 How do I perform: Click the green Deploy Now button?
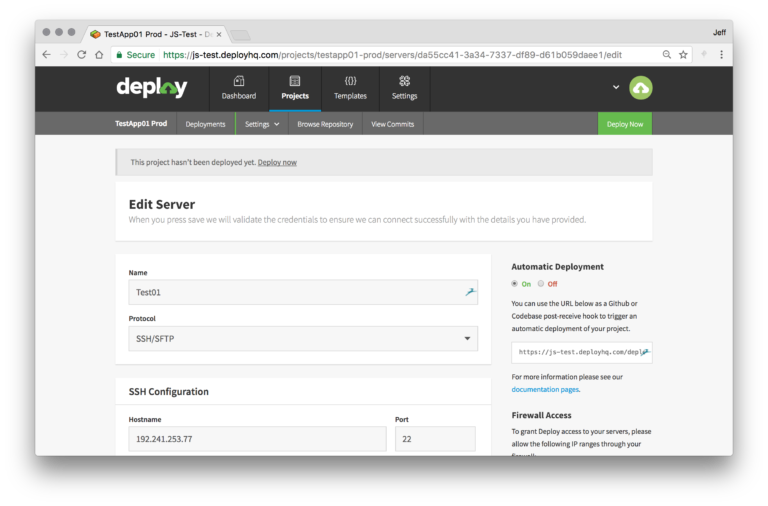click(x=625, y=124)
